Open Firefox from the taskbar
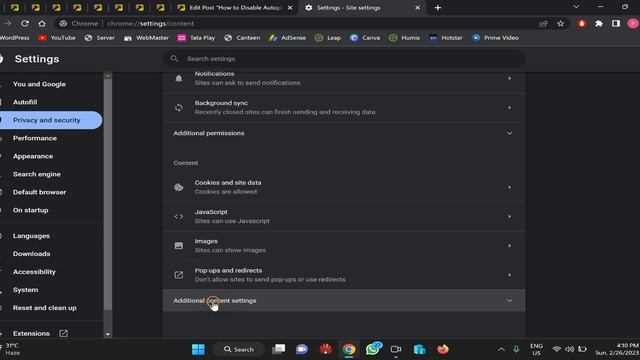This screenshot has height=360, width=640. pyautogui.click(x=443, y=349)
